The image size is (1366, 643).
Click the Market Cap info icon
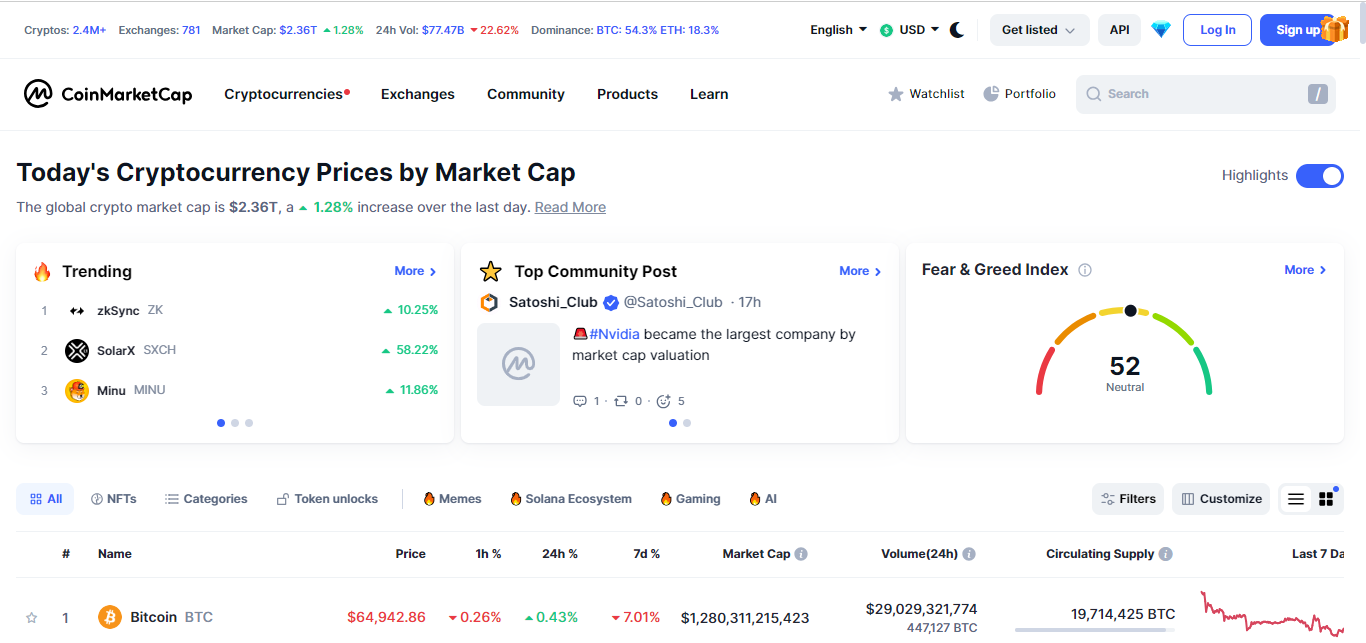pos(801,554)
